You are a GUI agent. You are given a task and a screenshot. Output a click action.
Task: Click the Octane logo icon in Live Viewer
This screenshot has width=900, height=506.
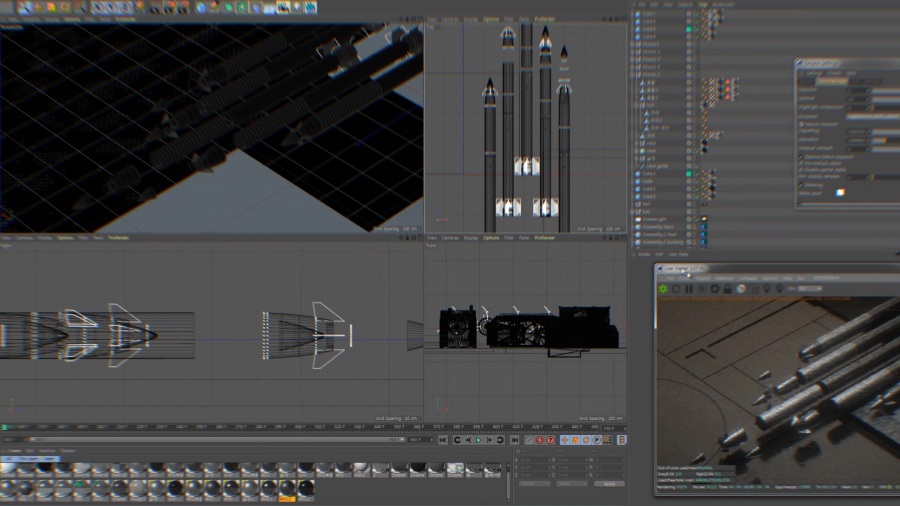(663, 289)
